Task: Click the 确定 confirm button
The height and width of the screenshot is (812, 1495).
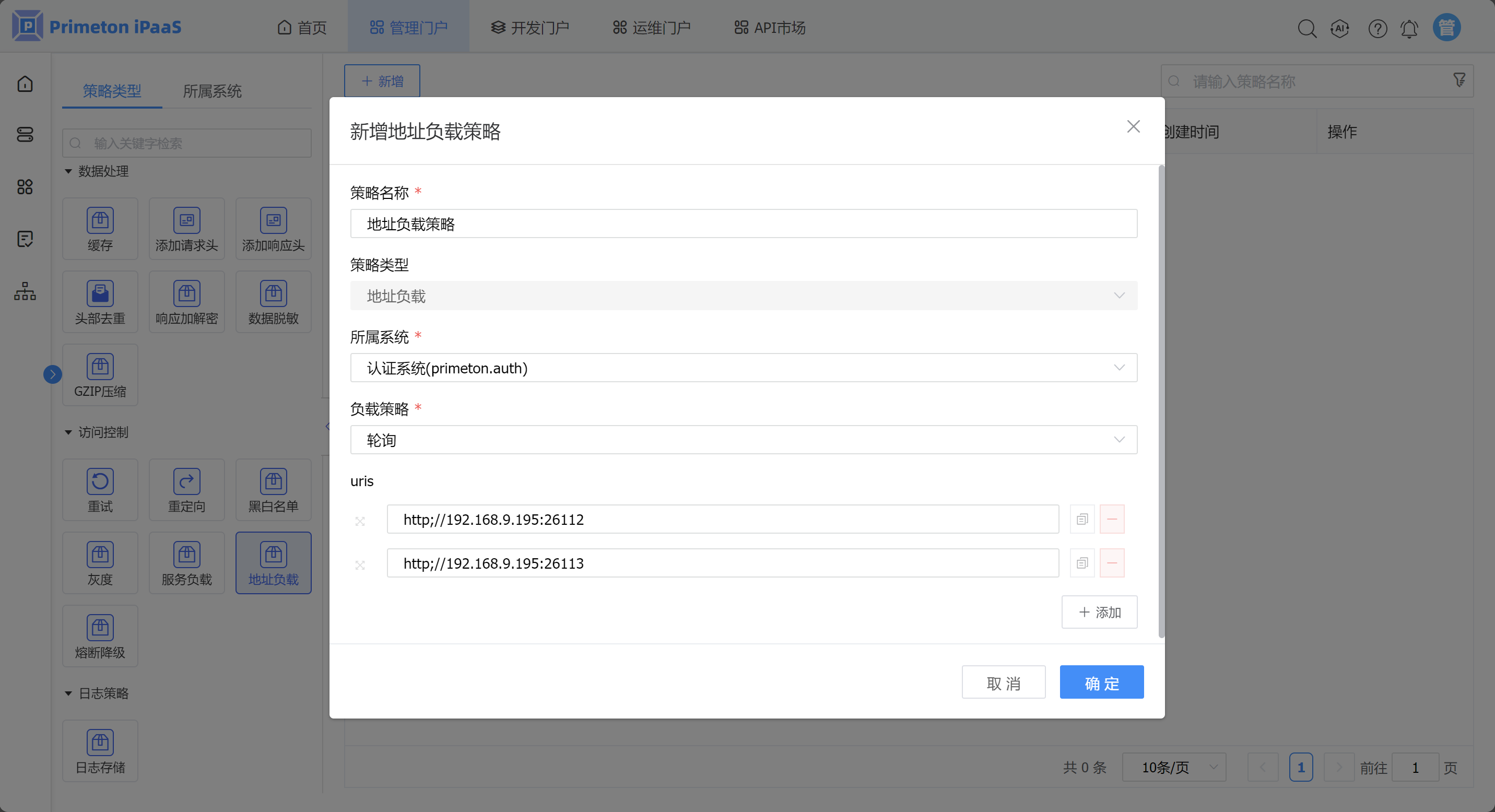Action: coord(1101,682)
